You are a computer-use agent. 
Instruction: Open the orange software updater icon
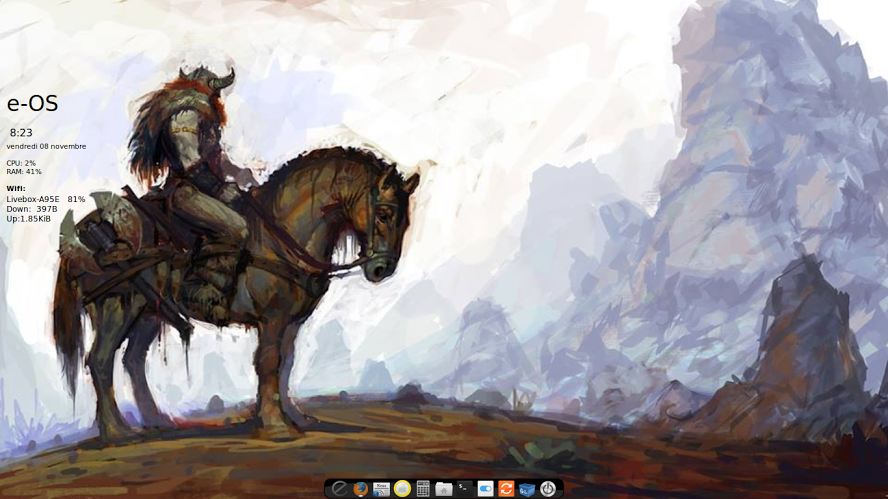(506, 488)
